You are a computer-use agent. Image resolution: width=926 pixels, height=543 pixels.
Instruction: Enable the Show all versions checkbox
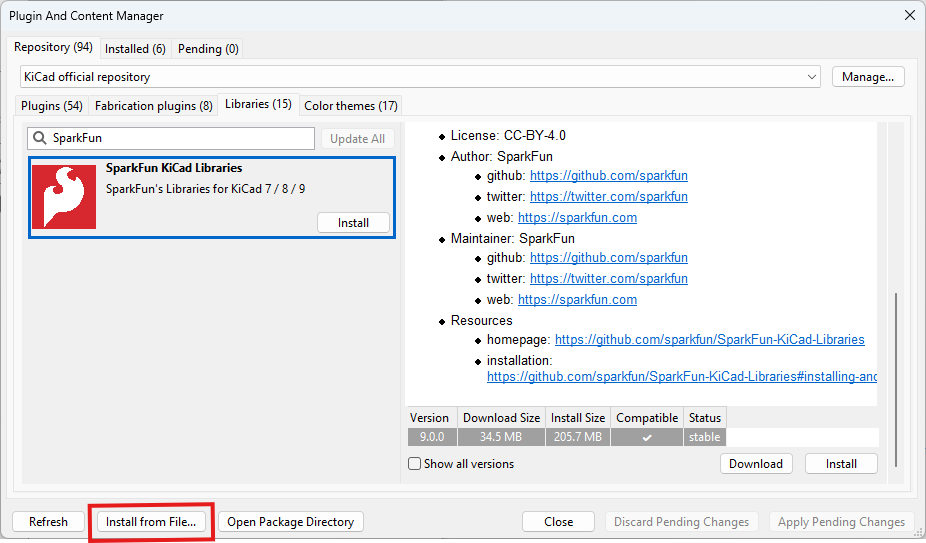click(x=415, y=464)
